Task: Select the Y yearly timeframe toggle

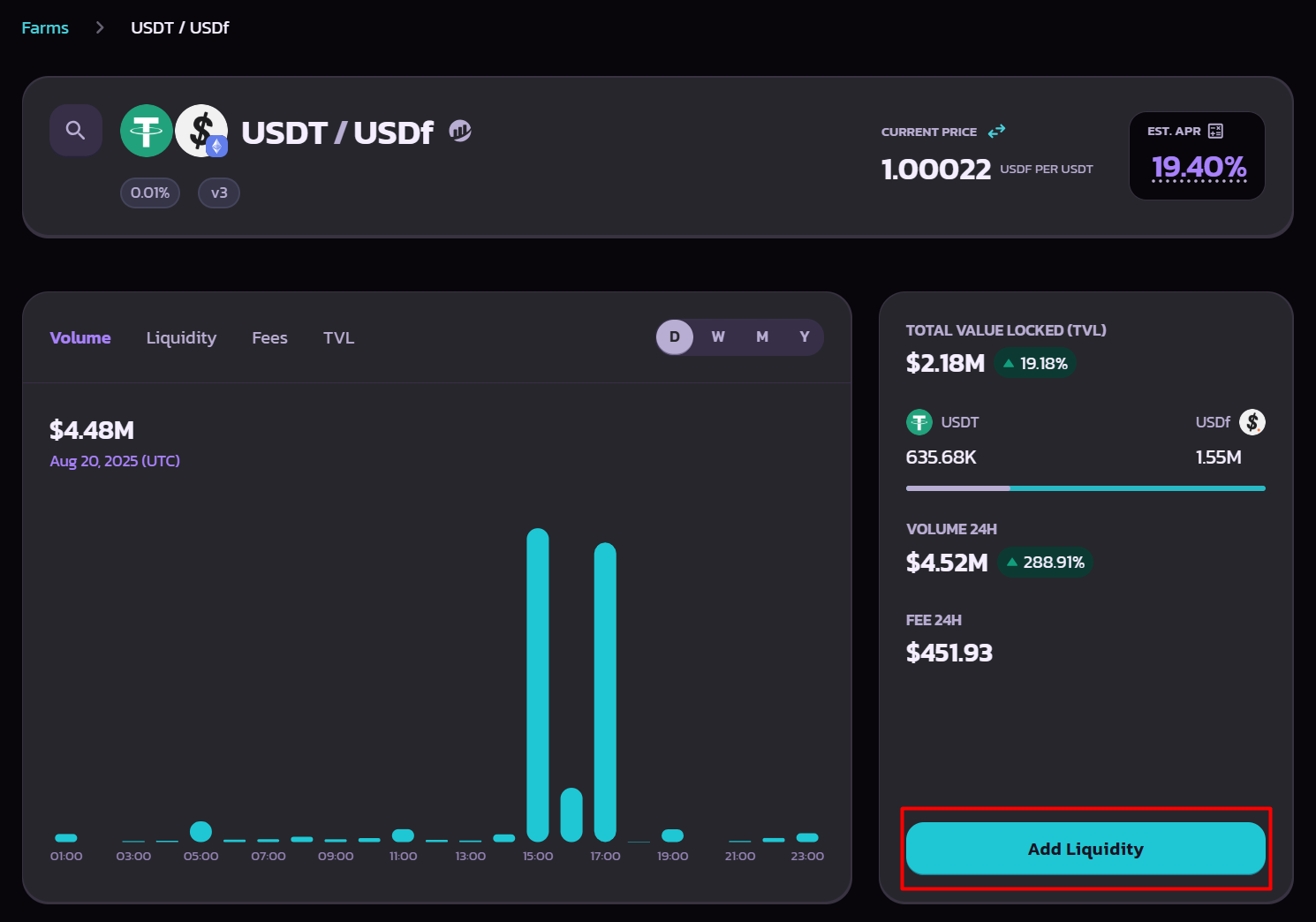Action: [805, 337]
